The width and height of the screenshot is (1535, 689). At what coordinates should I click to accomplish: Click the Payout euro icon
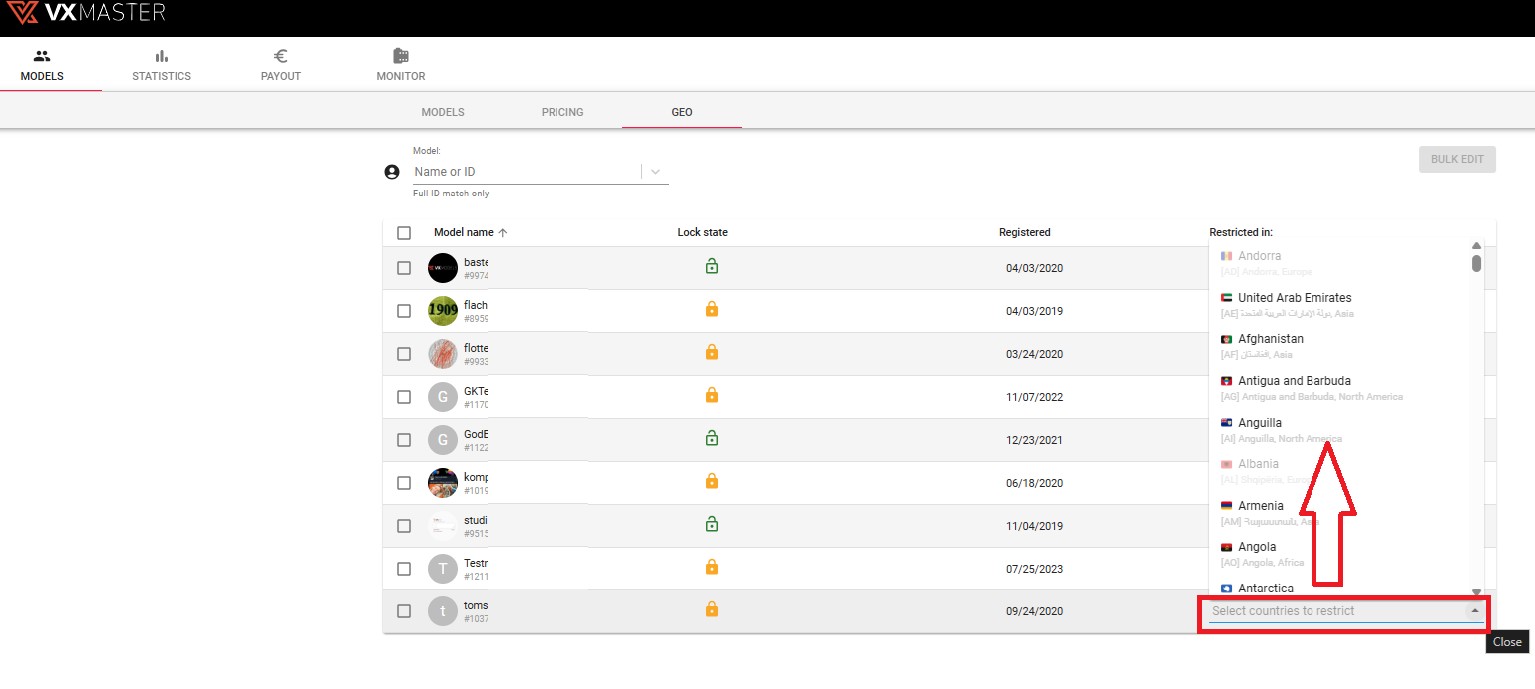coord(281,57)
